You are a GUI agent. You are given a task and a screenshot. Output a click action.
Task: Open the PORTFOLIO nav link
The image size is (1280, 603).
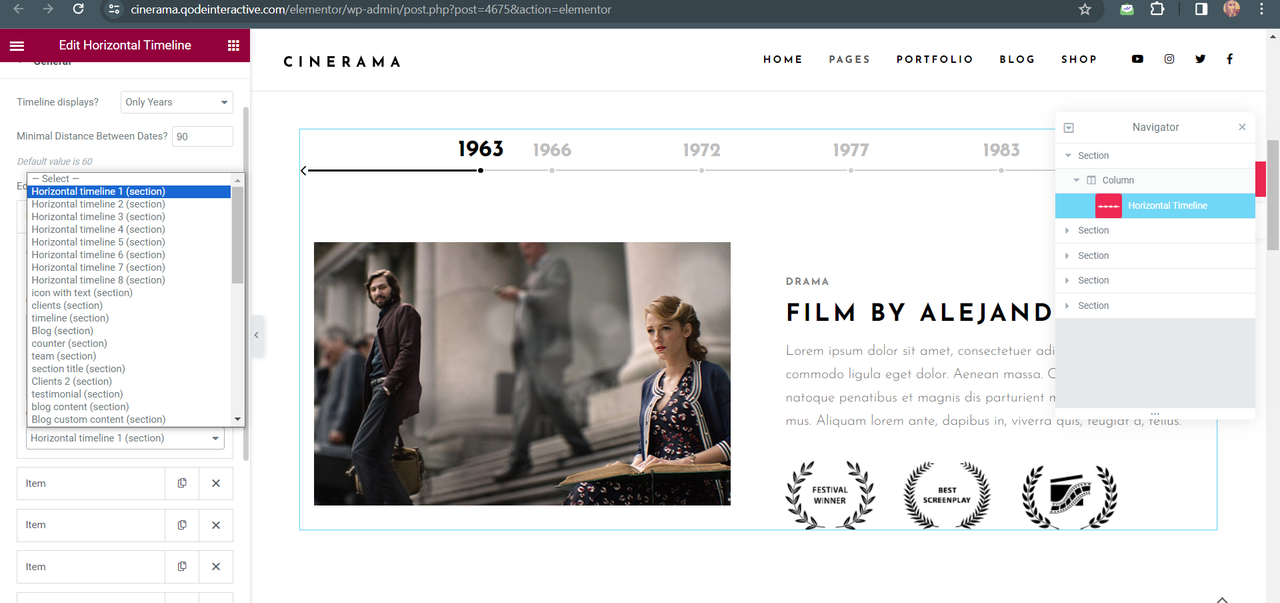934,59
